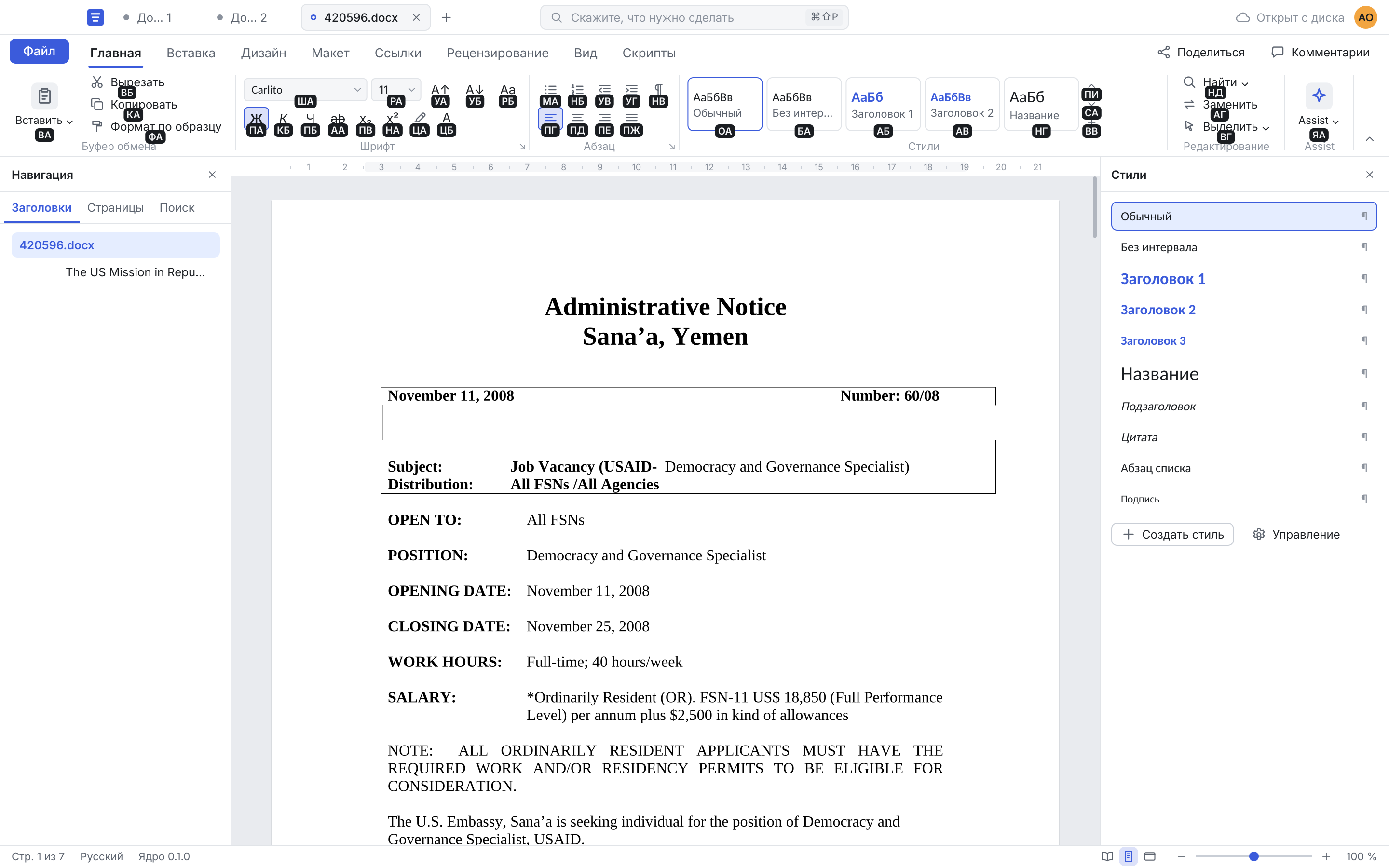Viewport: 1389px width, 868px height.
Task: Decrease paragraph indent
Action: [x=604, y=90]
